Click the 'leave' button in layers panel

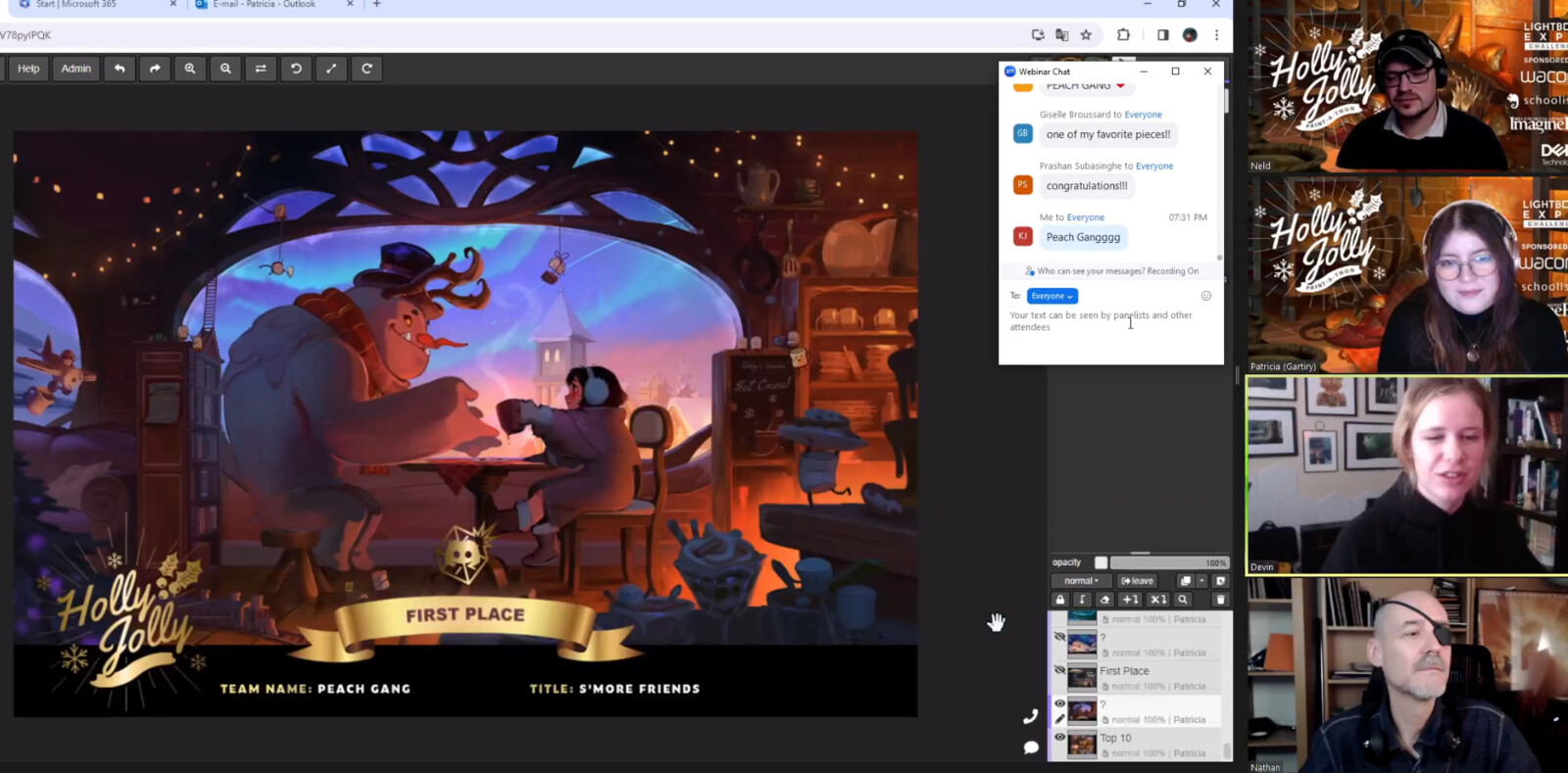pos(1138,581)
